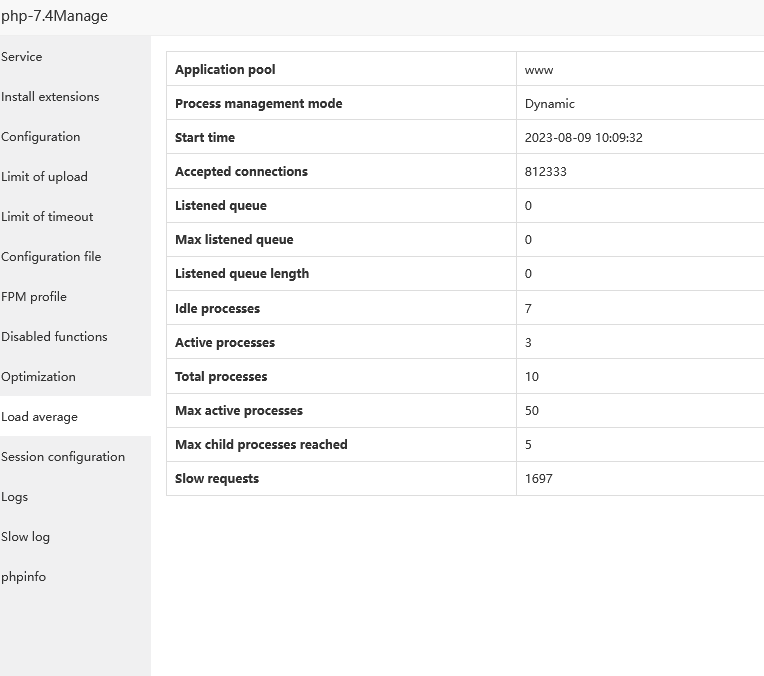The image size is (764, 676).
Task: Click the Slow requests value 1697
Action: 539,479
